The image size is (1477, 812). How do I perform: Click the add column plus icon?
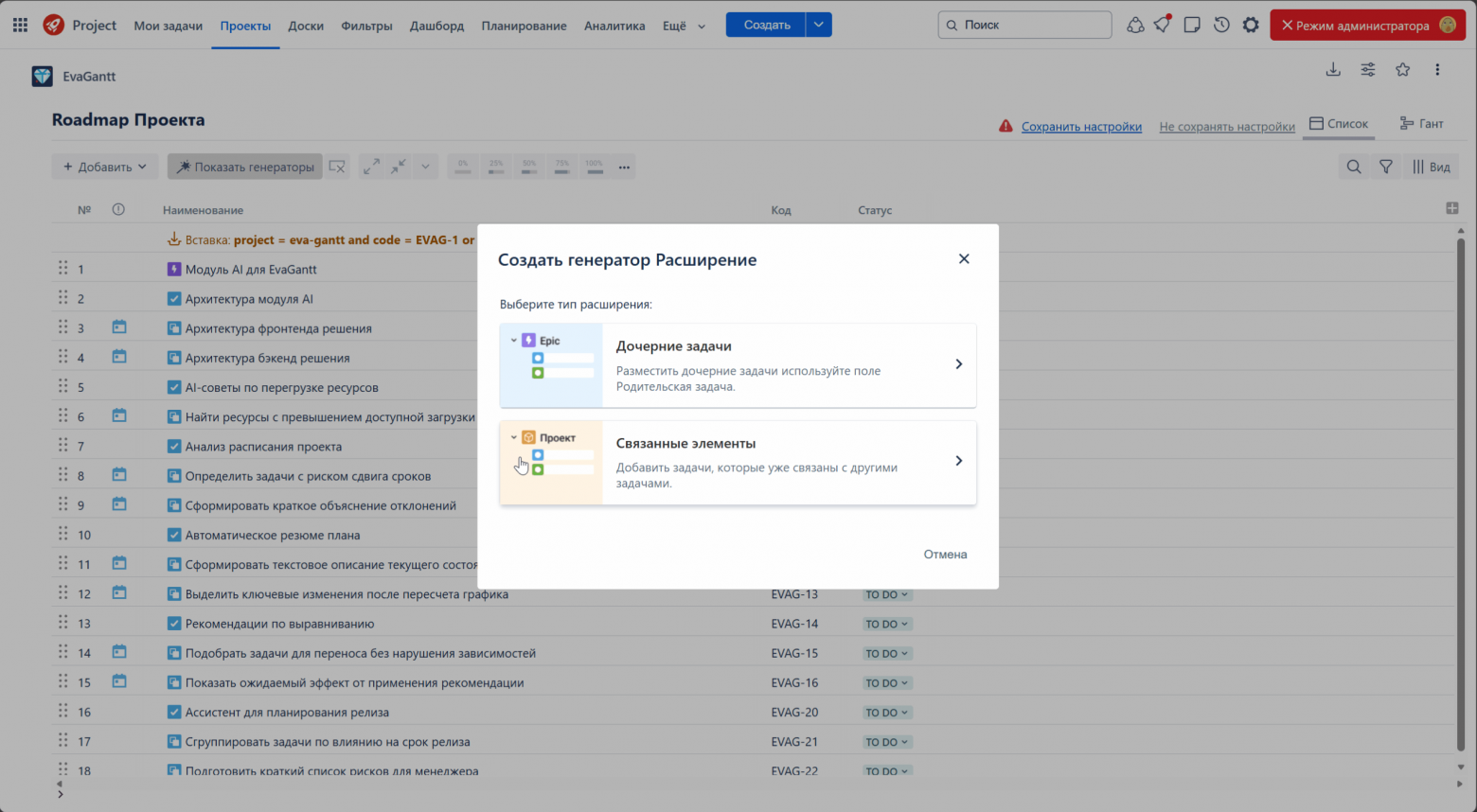pos(1452,208)
